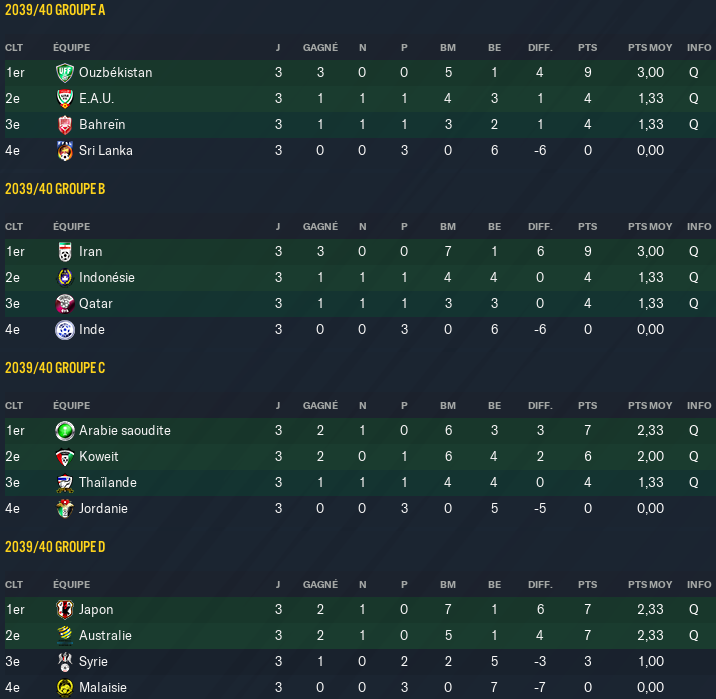The width and height of the screenshot is (716, 699).
Task: Click GAGNÉ column header in Groupe C
Action: click(320, 405)
